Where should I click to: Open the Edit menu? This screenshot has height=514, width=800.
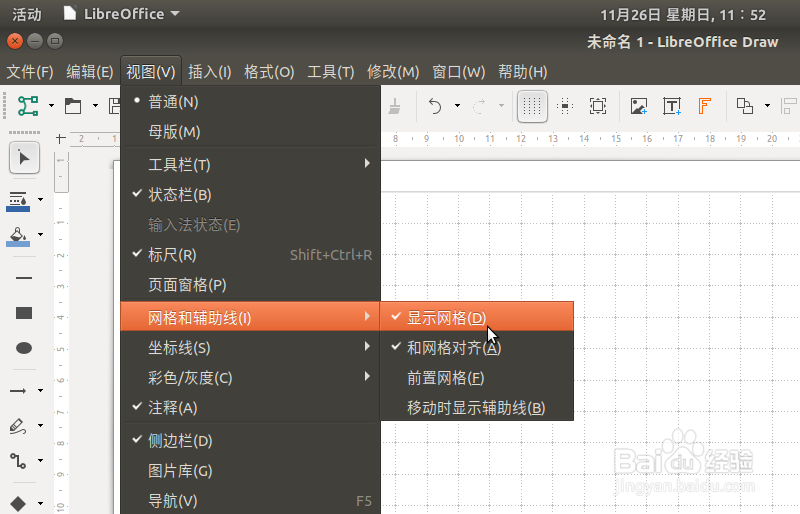click(90, 72)
